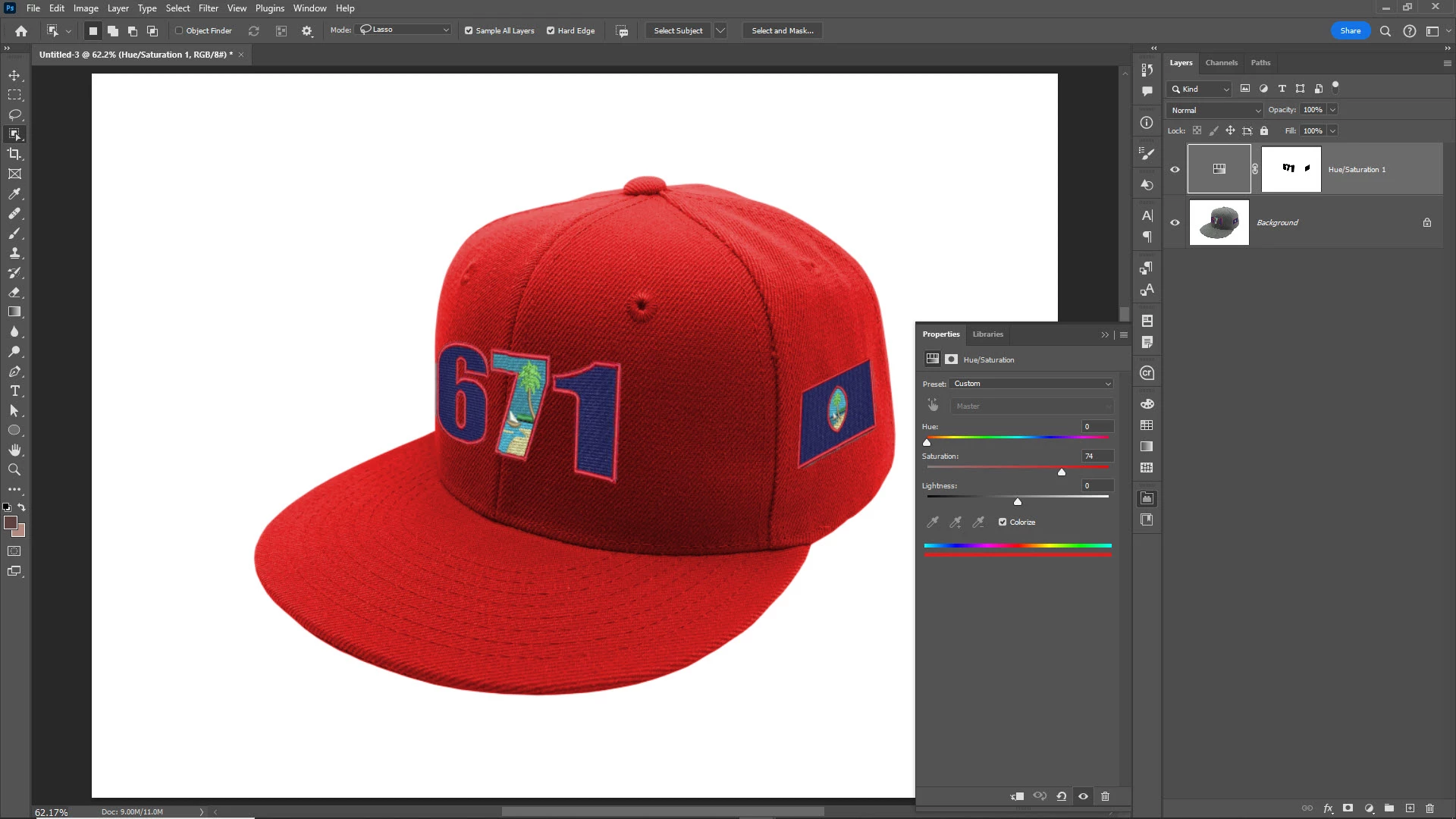
Task: Click the delete adjustment layer trash icon
Action: [1105, 796]
